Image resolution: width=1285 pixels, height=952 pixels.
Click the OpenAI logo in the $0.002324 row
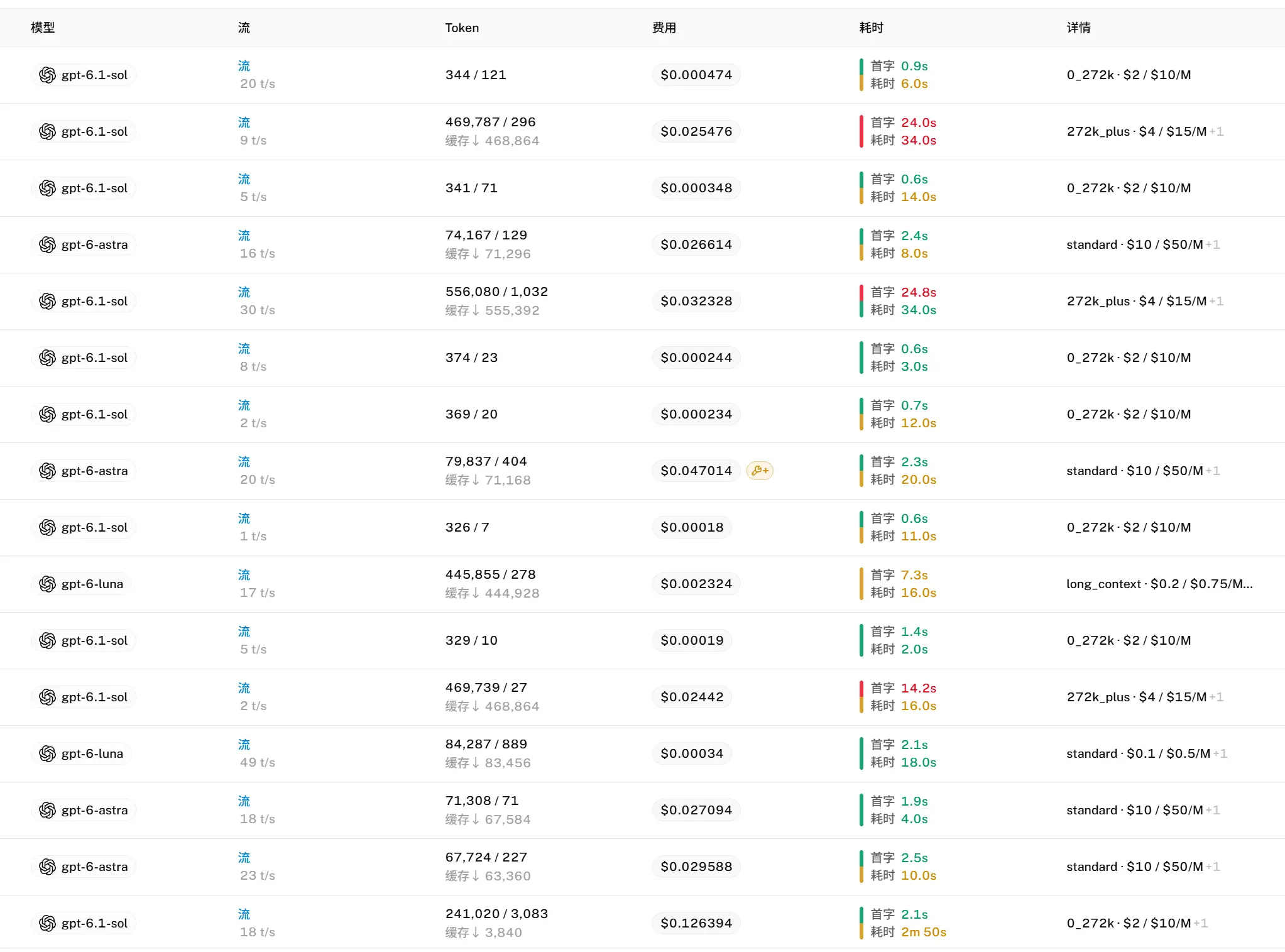point(47,584)
